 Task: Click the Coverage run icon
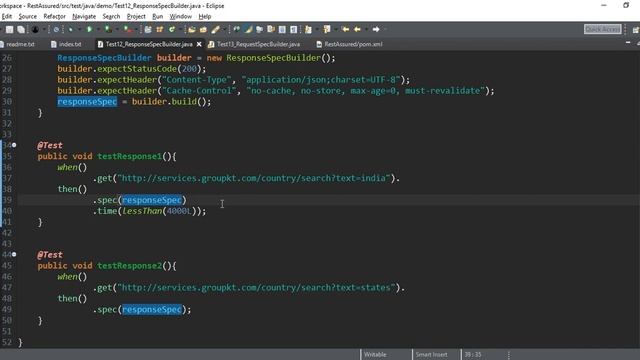tap(108, 29)
